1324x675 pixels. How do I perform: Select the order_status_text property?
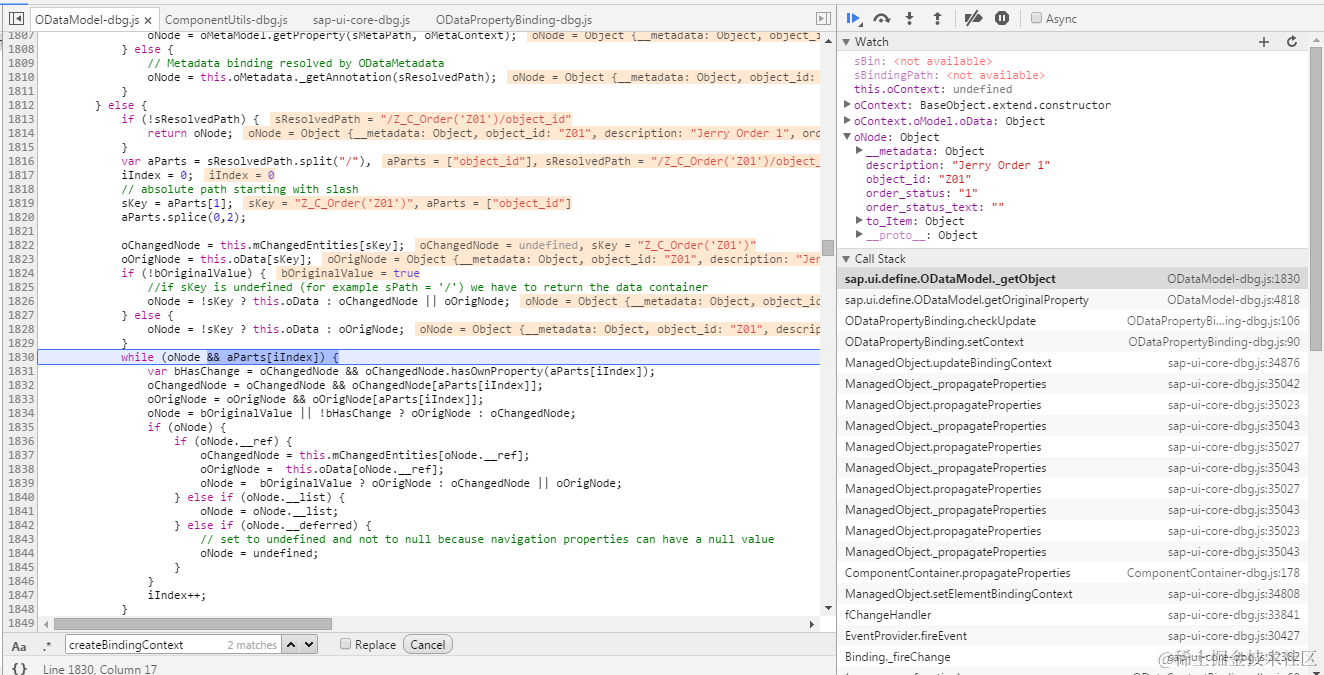pyautogui.click(x=935, y=207)
